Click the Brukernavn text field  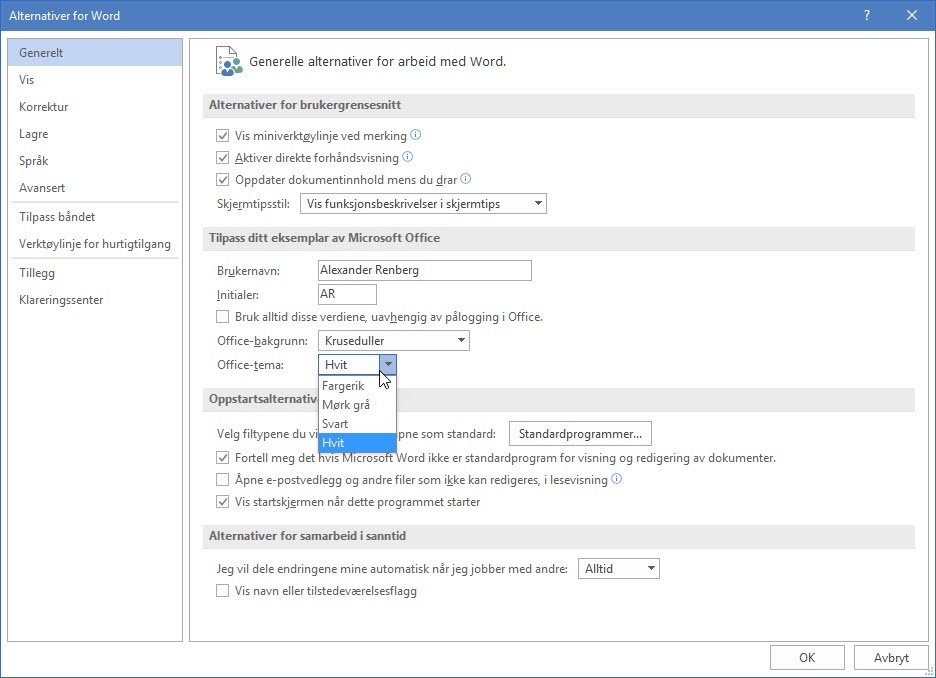[424, 271]
